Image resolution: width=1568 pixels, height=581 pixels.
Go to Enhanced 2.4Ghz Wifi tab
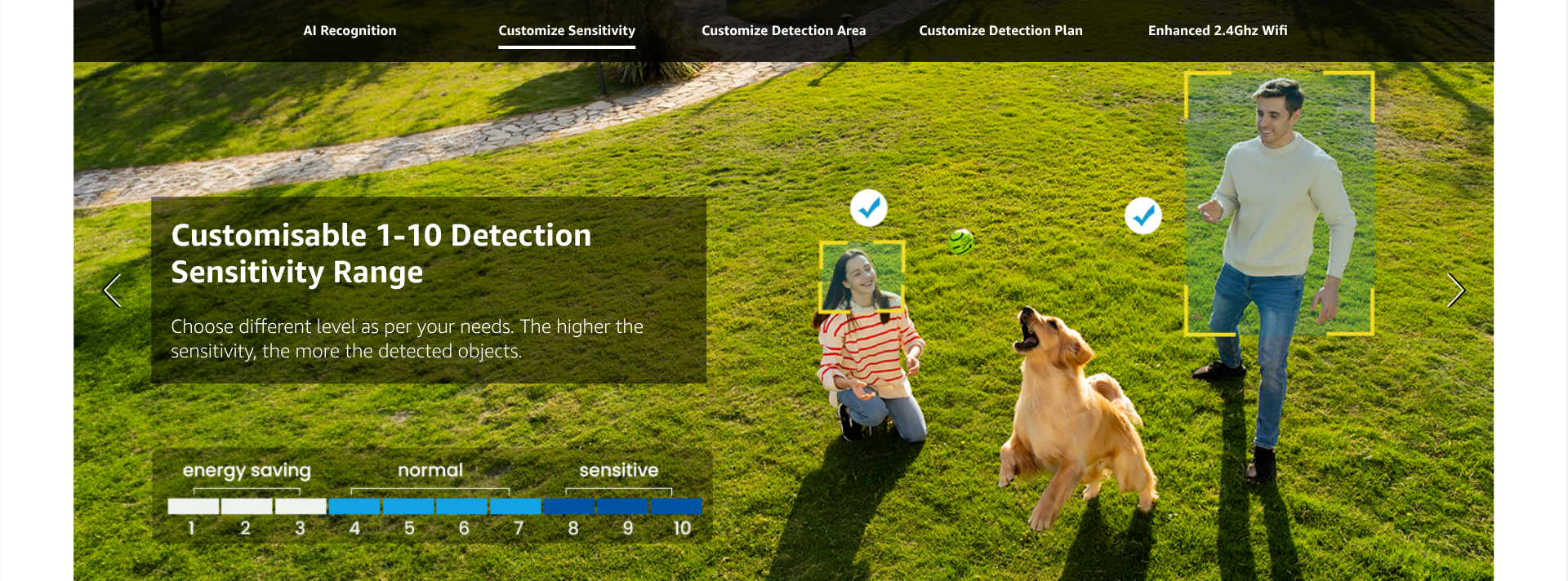coord(1218,30)
